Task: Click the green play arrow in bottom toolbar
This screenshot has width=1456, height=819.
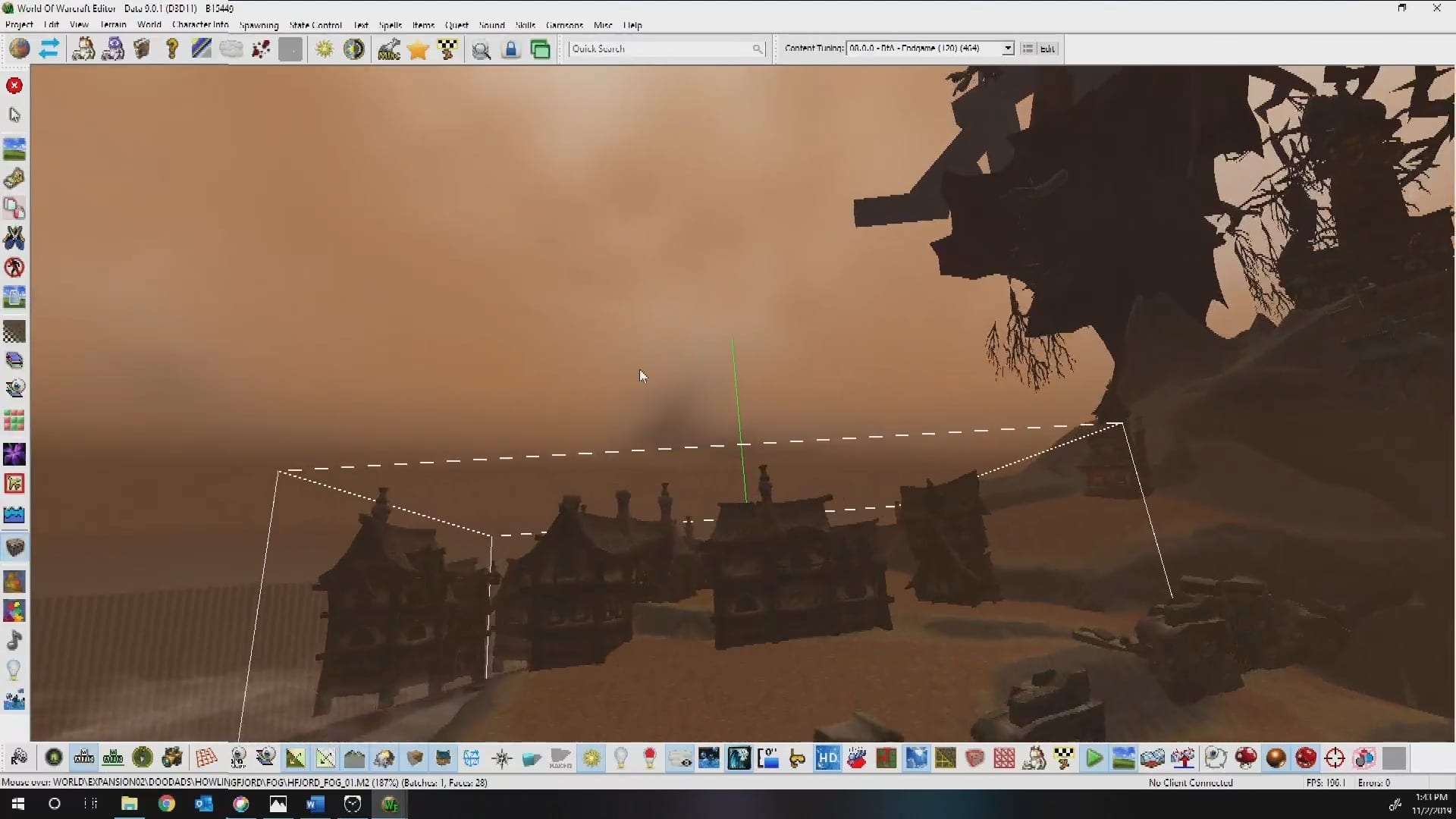Action: pyautogui.click(x=1094, y=758)
